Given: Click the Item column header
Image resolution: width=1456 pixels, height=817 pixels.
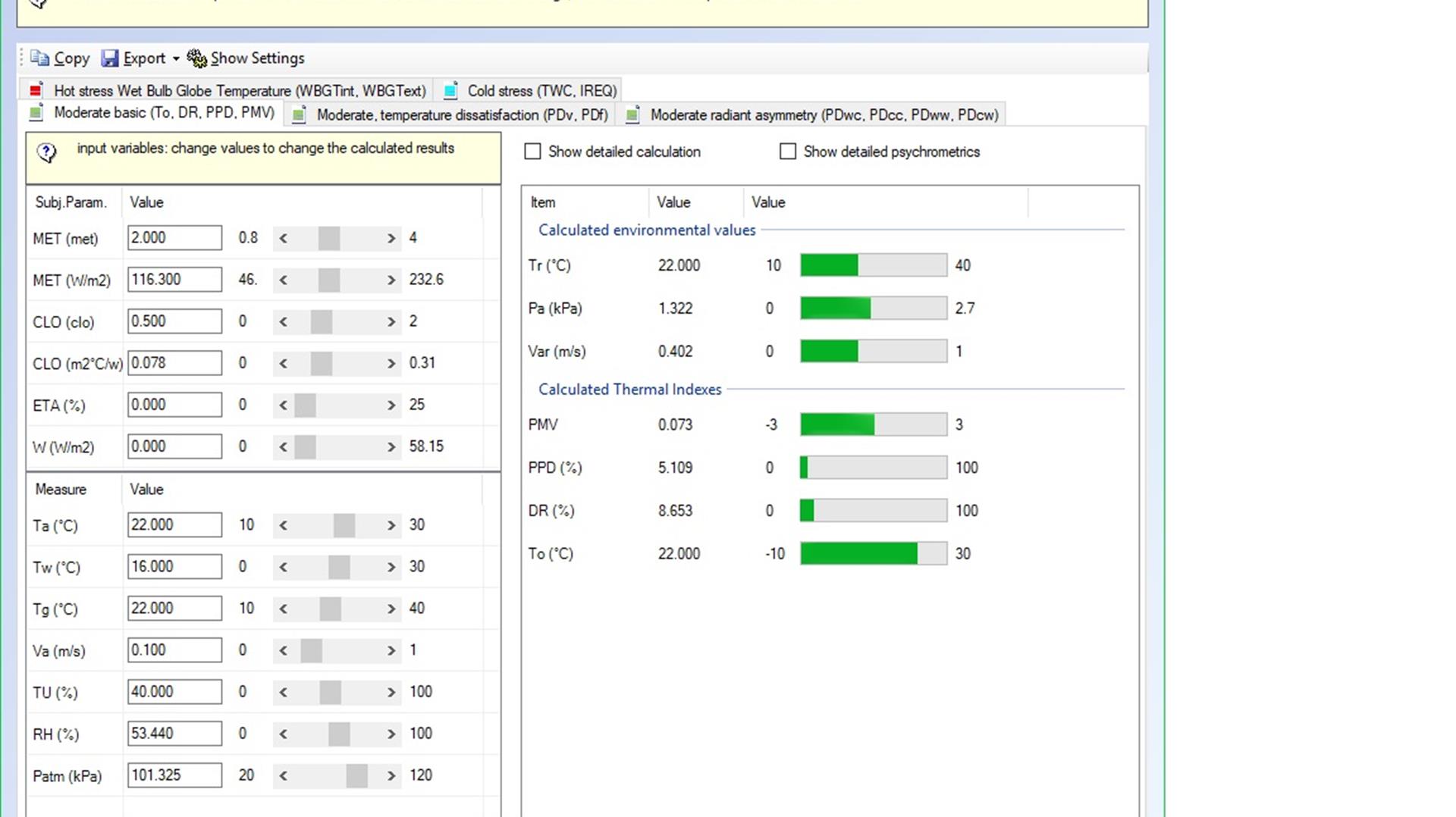Looking at the screenshot, I should point(543,202).
